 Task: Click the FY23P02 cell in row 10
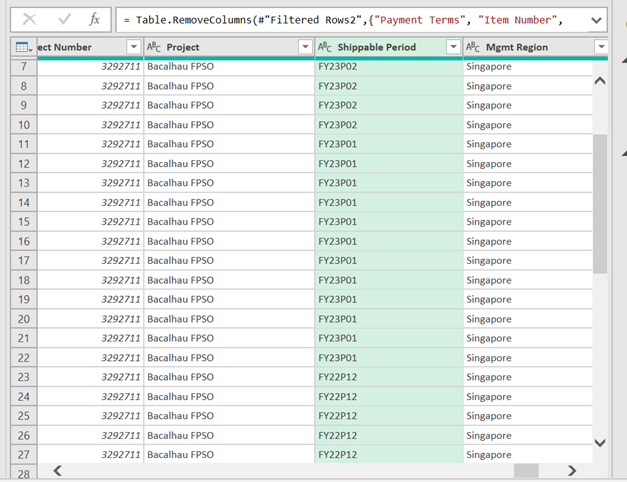click(x=389, y=125)
